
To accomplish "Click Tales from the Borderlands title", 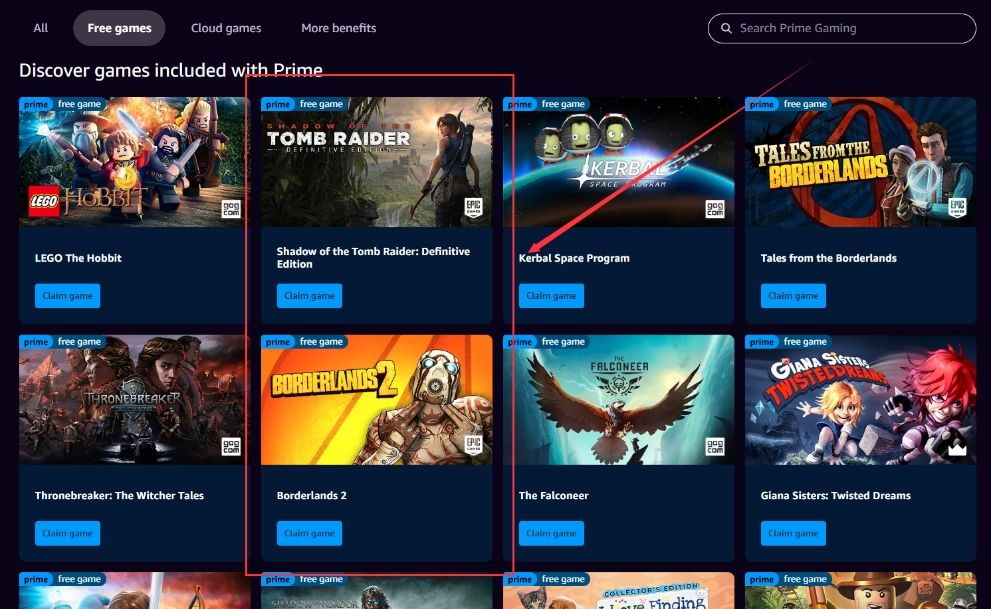I will click(829, 258).
